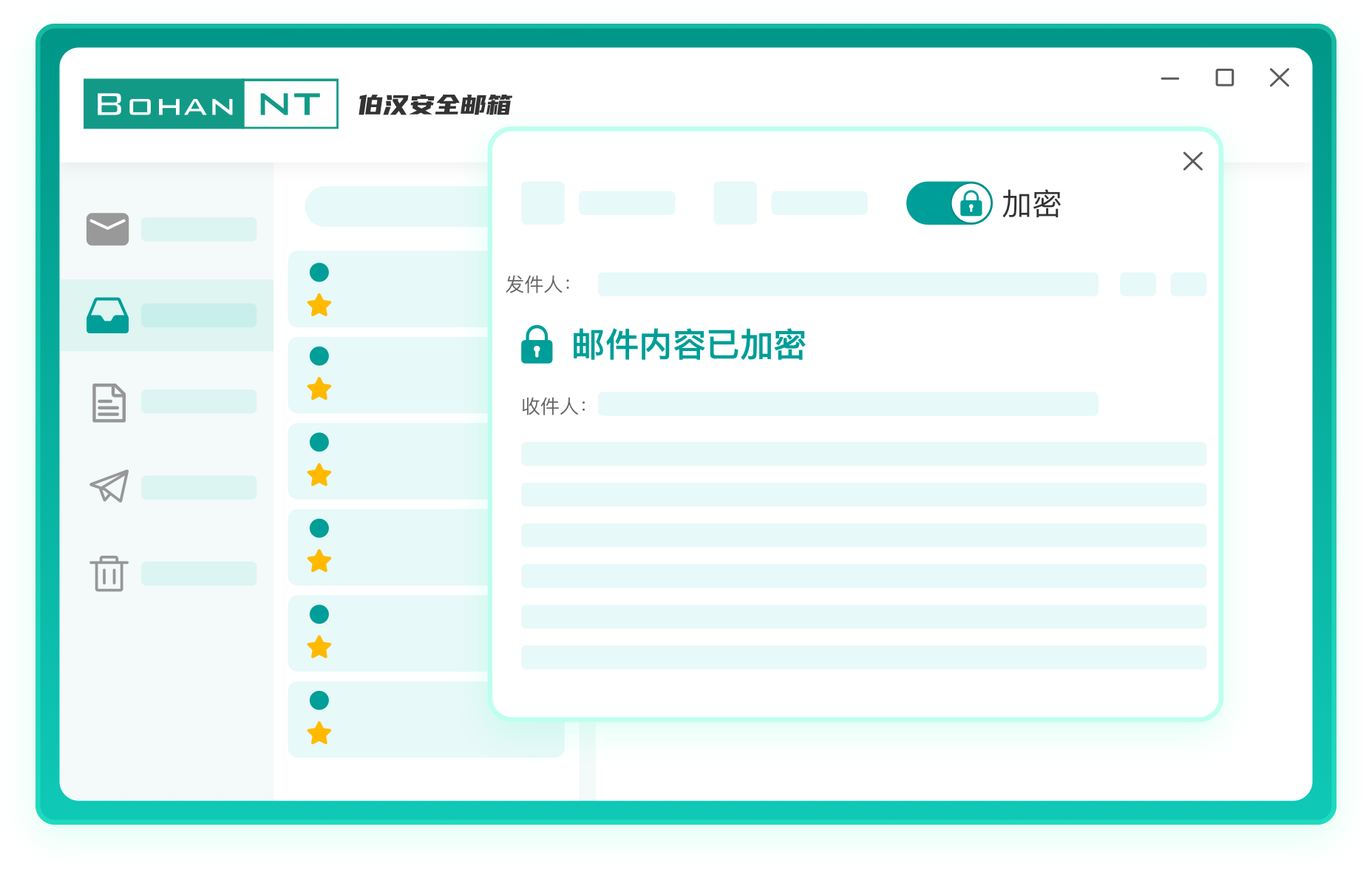Select the inbox tray icon in sidebar
The image size is (1372, 872).
107,316
